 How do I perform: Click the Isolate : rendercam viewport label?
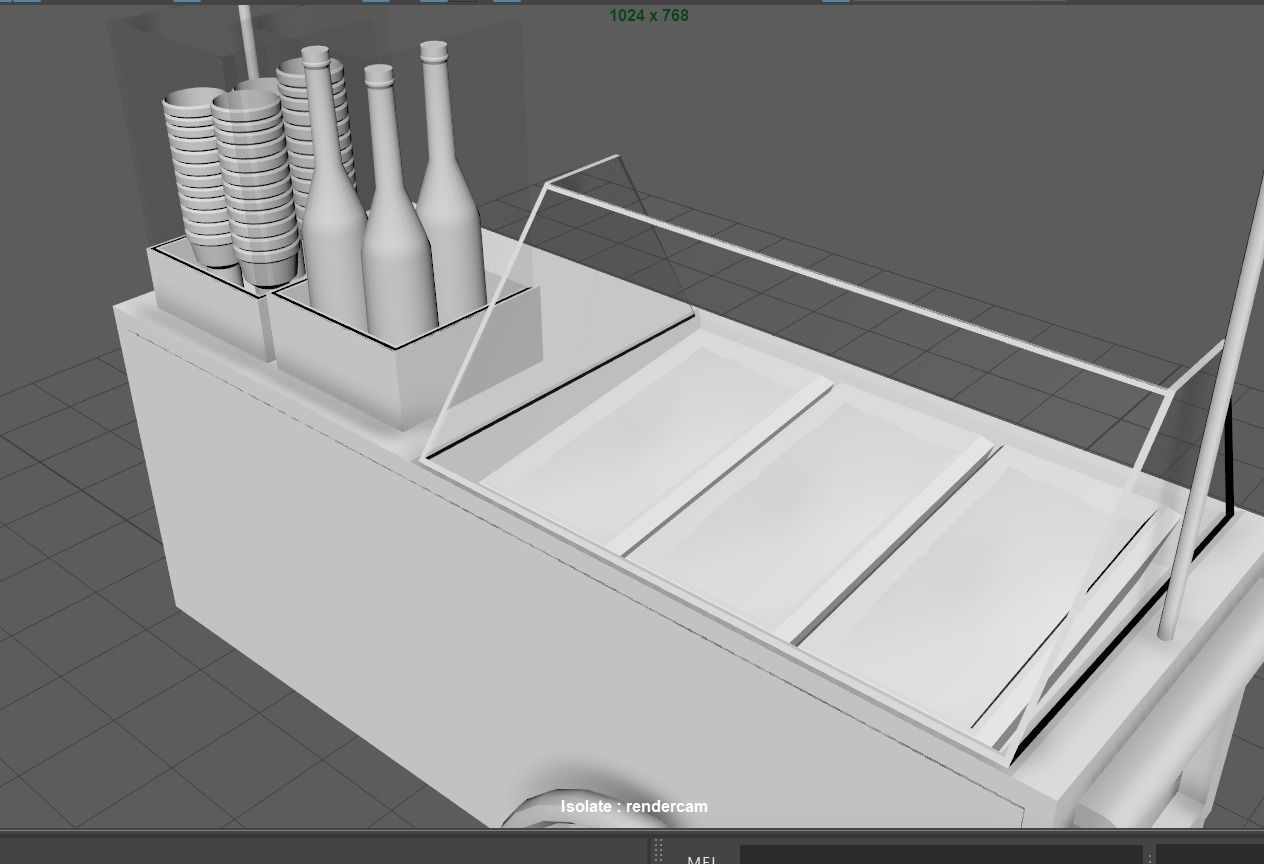click(634, 806)
